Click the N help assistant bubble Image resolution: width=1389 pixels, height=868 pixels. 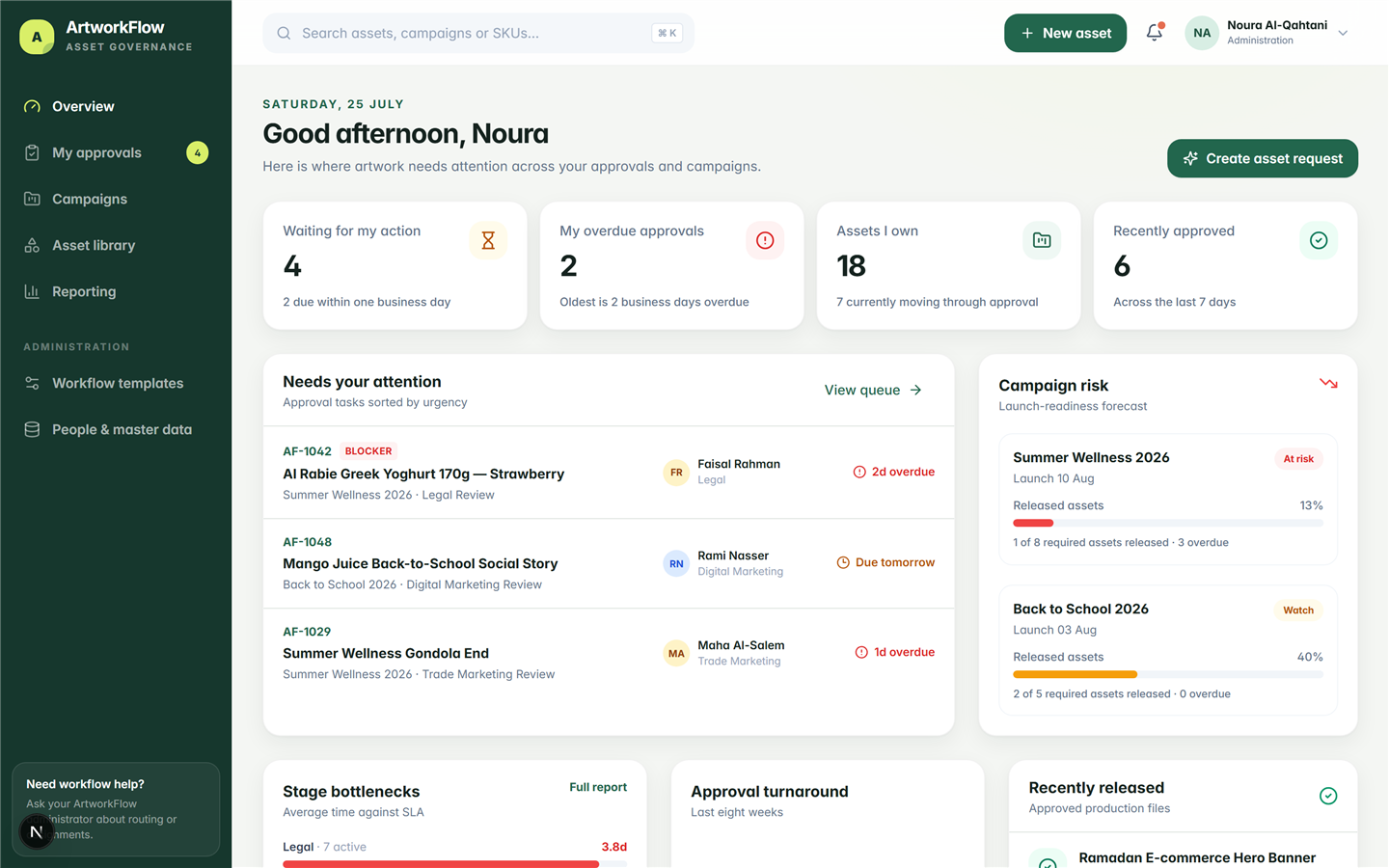coord(37,830)
